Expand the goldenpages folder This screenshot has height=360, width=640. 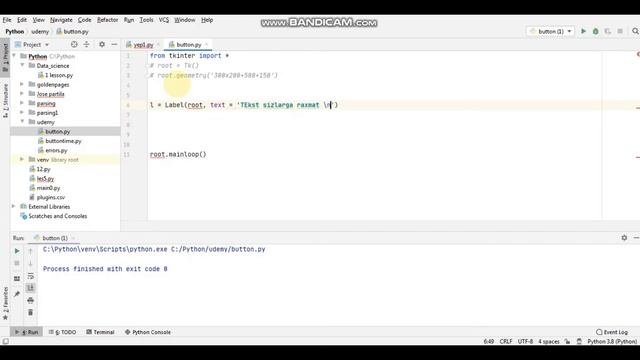22,84
